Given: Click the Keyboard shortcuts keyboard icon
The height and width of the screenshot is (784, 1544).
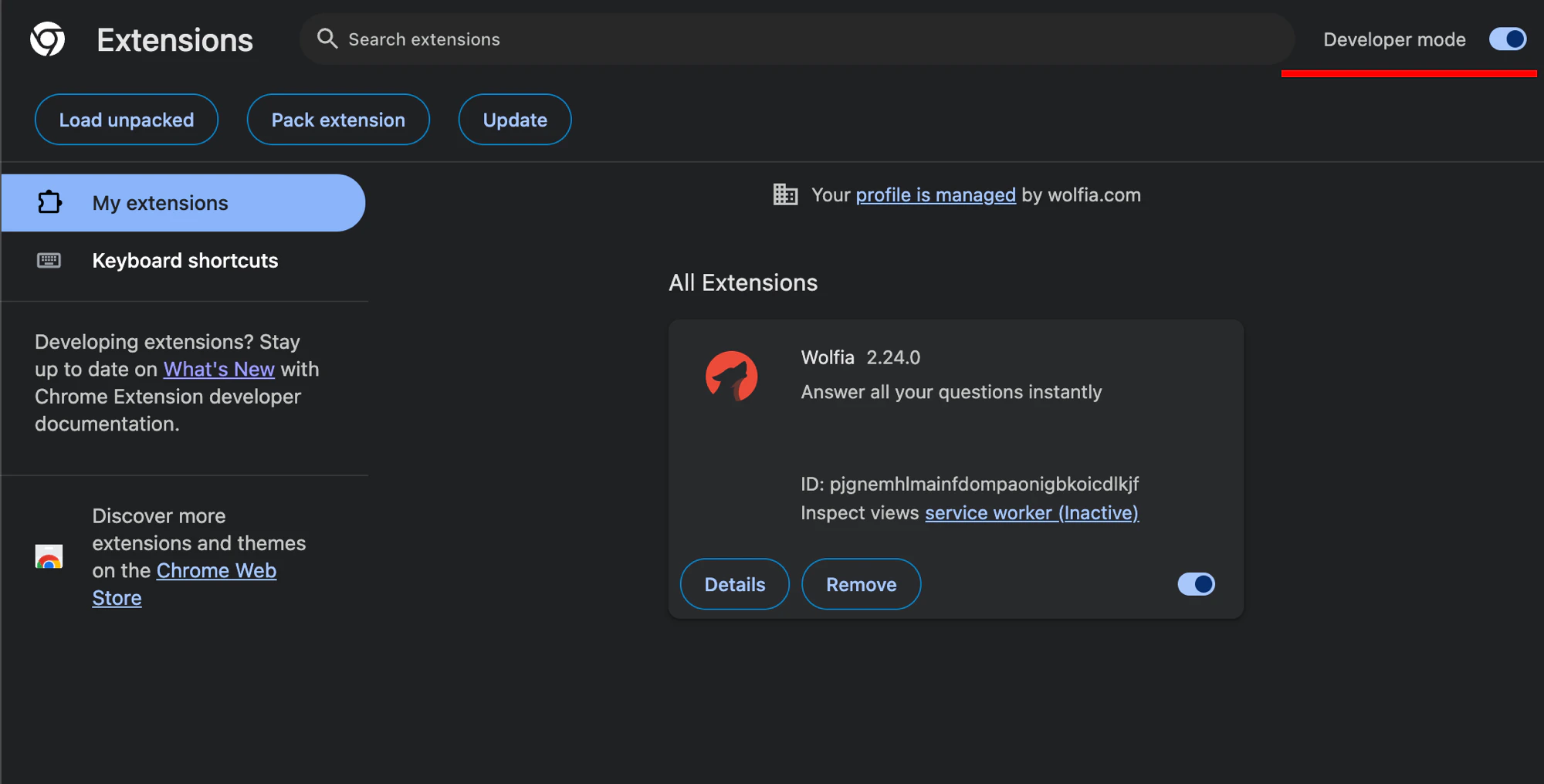Looking at the screenshot, I should 49,260.
